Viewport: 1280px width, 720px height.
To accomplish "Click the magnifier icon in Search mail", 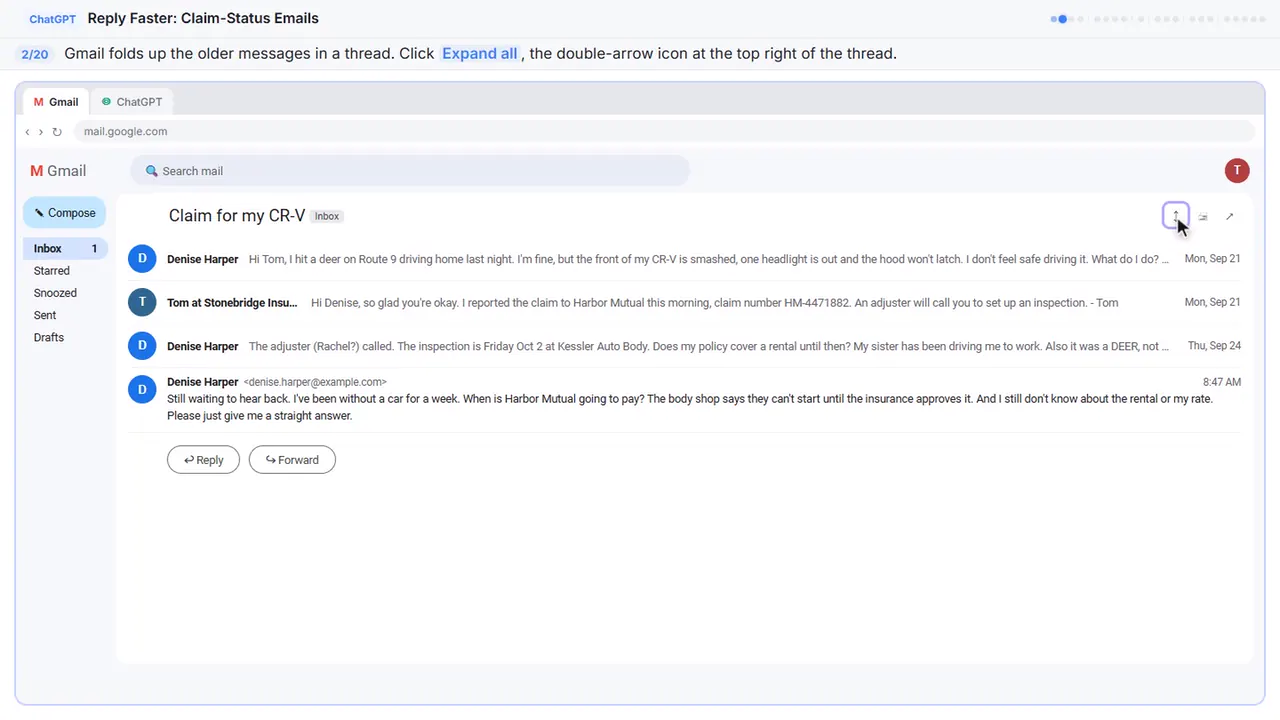I will coord(152,171).
